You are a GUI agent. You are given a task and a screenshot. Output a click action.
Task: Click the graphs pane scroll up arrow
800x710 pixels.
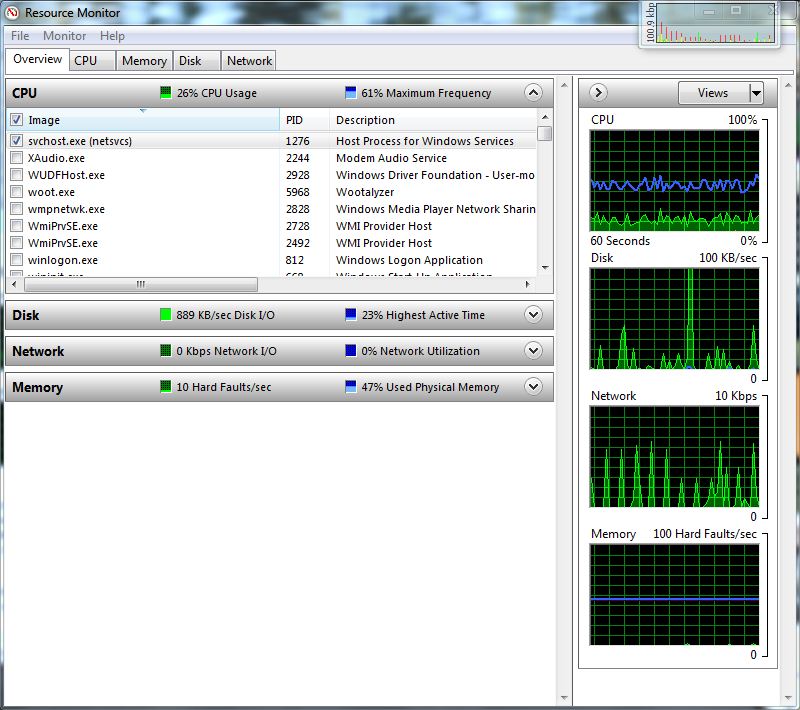(788, 85)
